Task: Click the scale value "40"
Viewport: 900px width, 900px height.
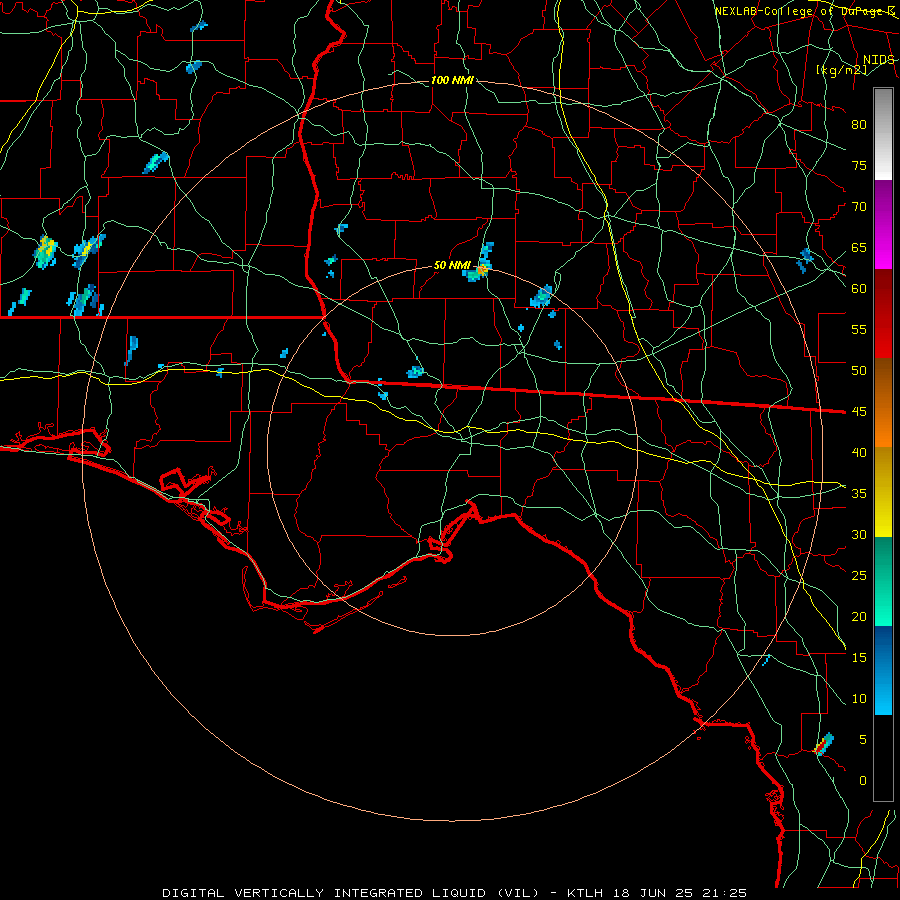Action: coord(859,453)
